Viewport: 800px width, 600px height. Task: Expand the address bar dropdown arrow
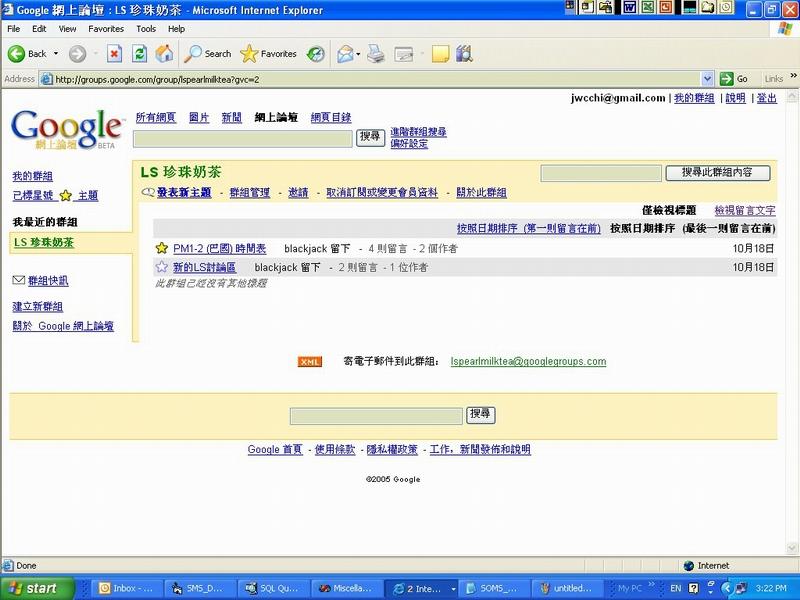[x=707, y=79]
